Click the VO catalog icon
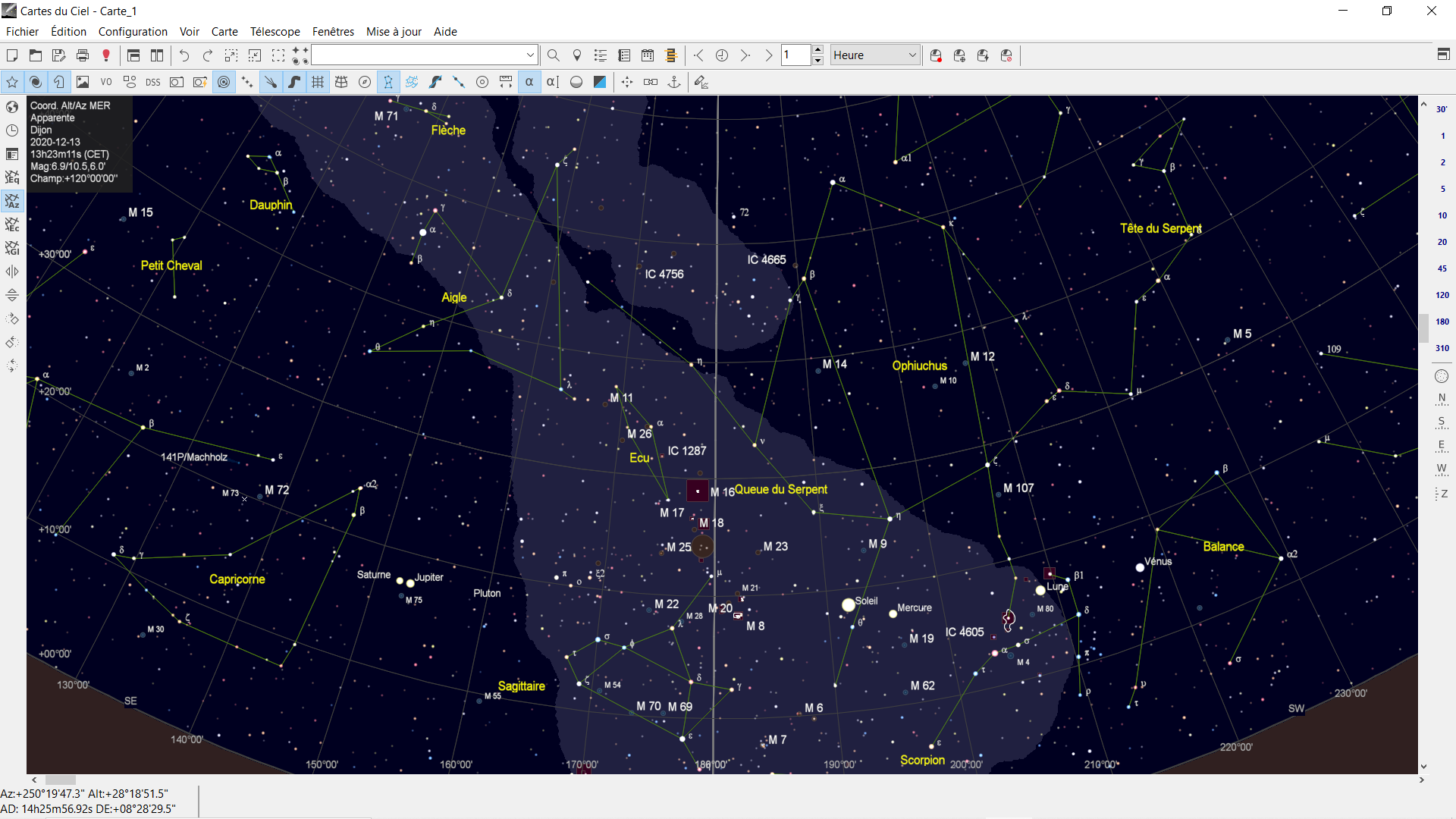 tap(106, 82)
